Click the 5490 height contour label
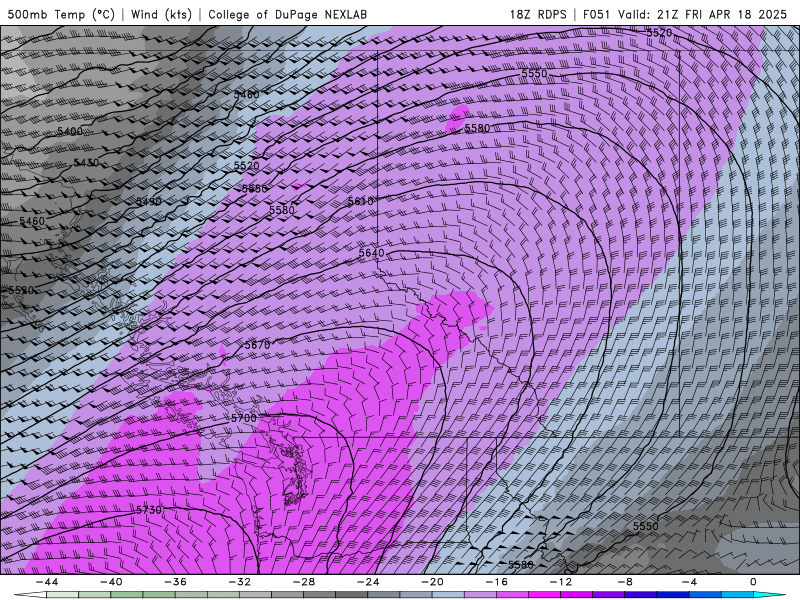The image size is (800, 600). tap(149, 202)
